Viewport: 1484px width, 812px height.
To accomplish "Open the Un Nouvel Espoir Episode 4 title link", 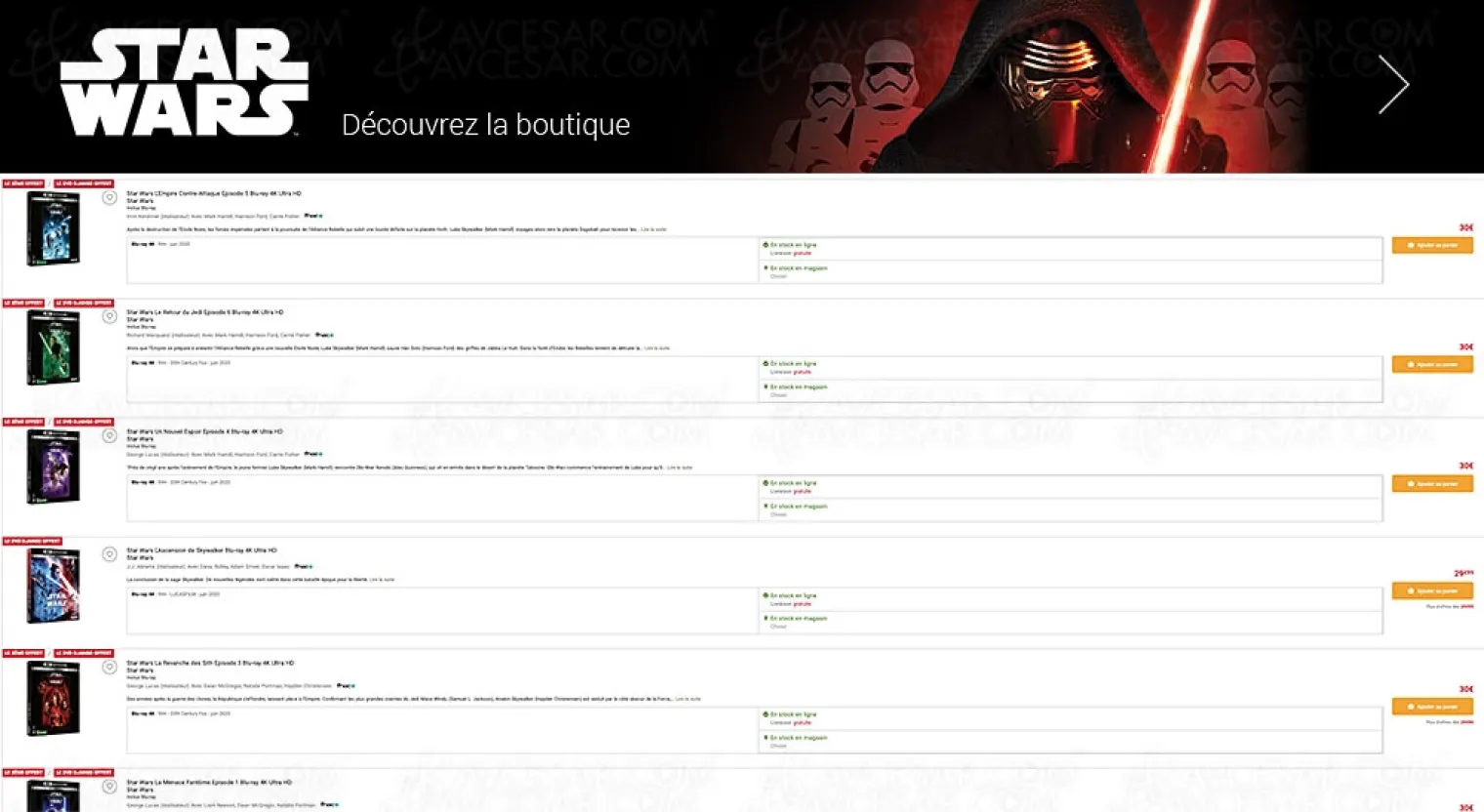I will point(205,431).
